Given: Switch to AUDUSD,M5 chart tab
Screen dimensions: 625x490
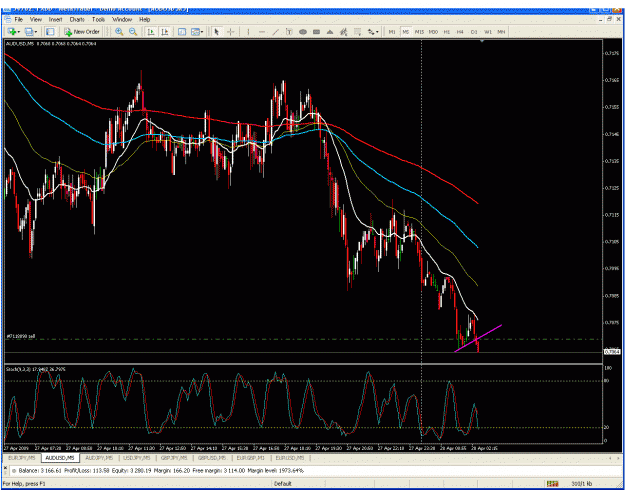Looking at the screenshot, I should (x=60, y=457).
